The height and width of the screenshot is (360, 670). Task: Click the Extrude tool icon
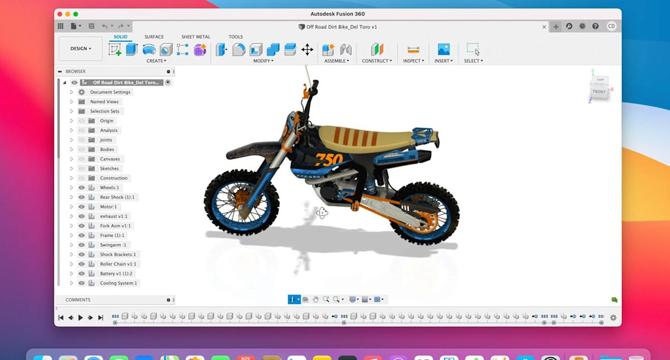click(132, 50)
